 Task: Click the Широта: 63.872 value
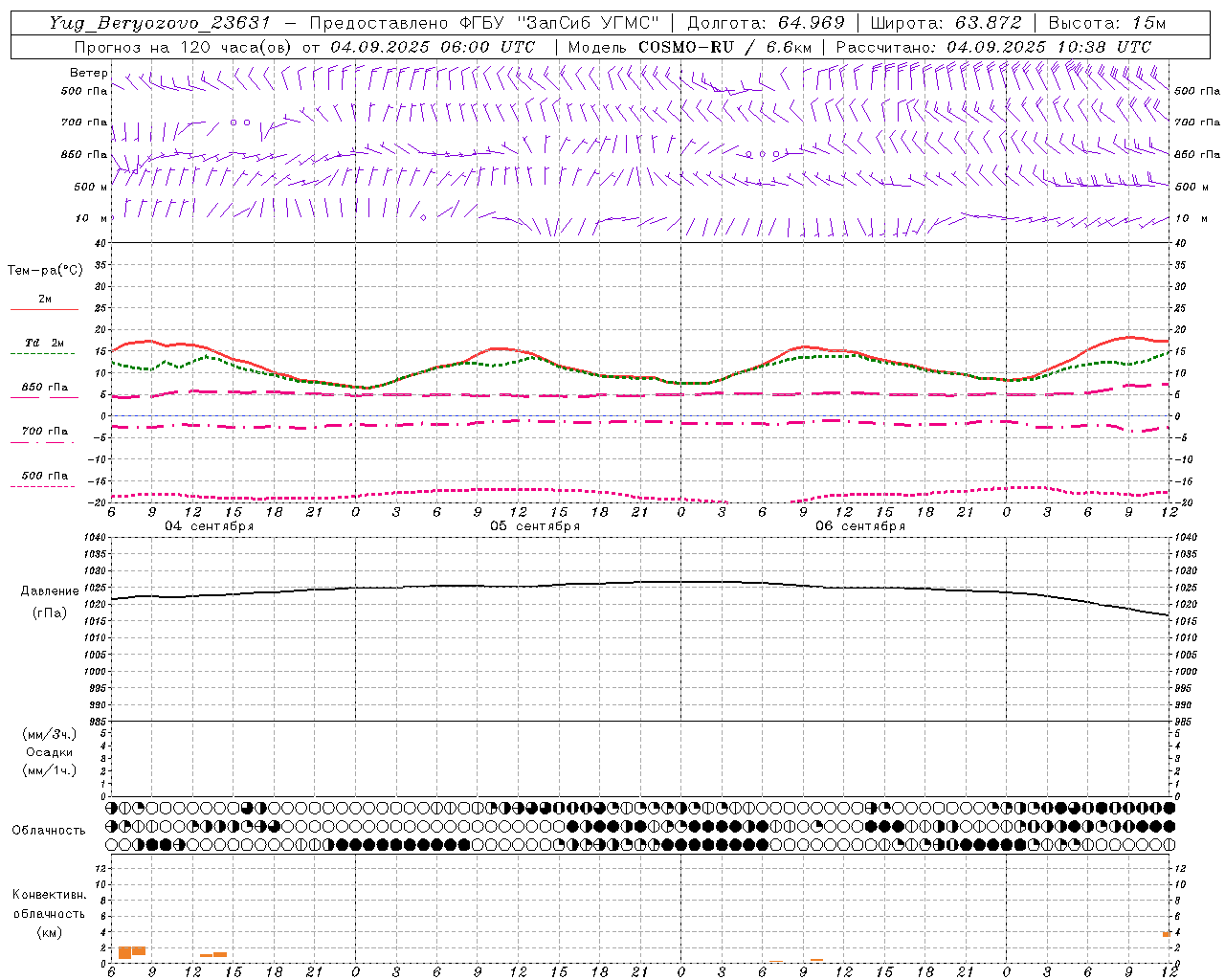coord(945,23)
